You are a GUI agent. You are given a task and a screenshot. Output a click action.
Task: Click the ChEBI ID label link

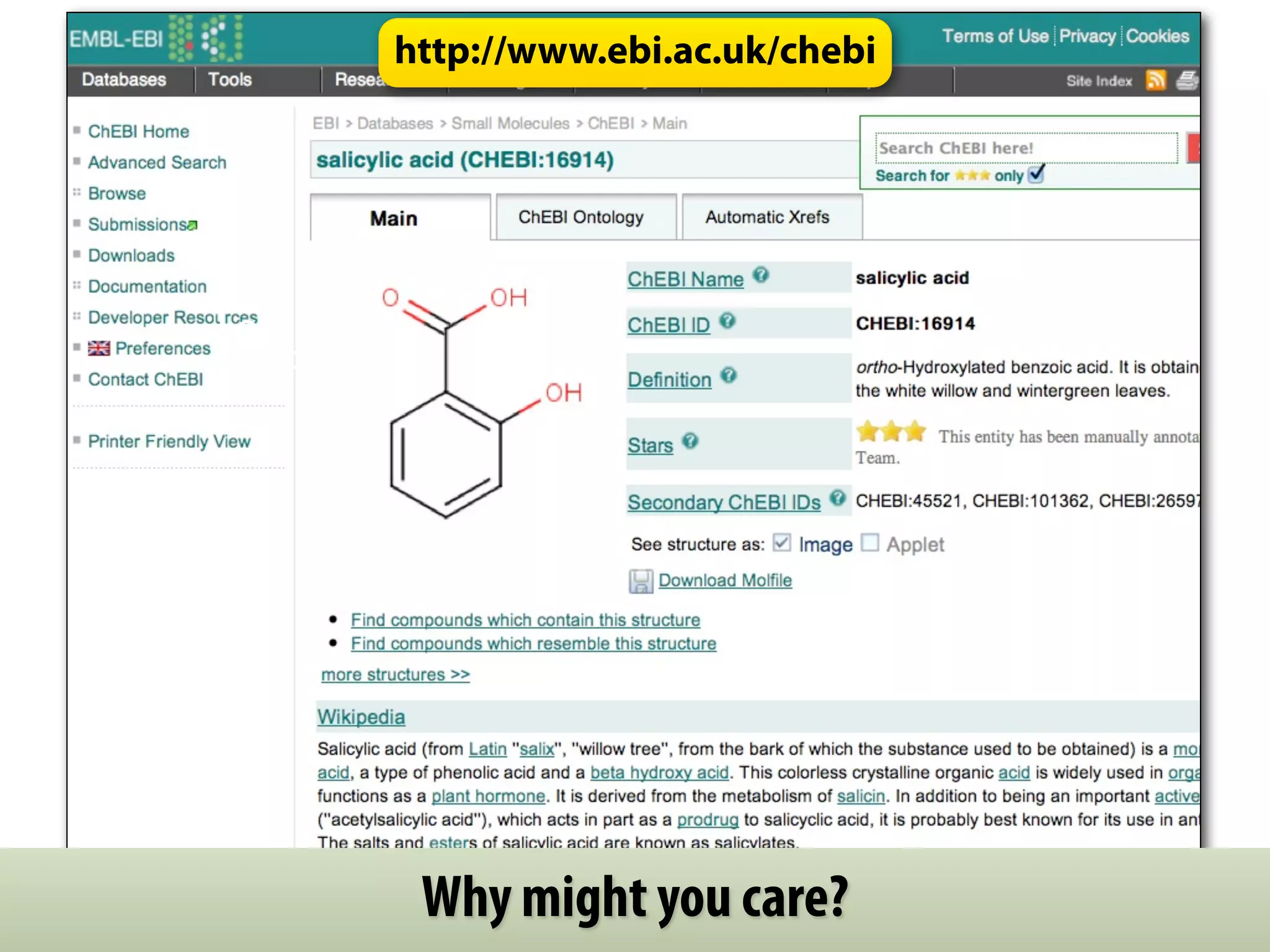668,325
